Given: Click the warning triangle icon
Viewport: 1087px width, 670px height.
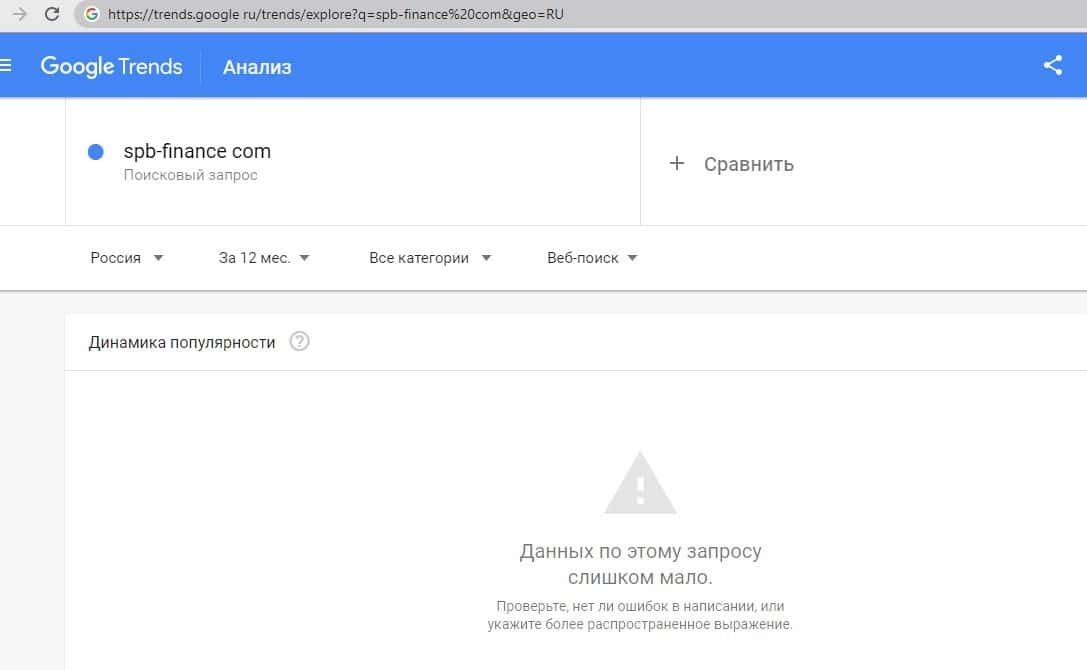Looking at the screenshot, I should 640,486.
